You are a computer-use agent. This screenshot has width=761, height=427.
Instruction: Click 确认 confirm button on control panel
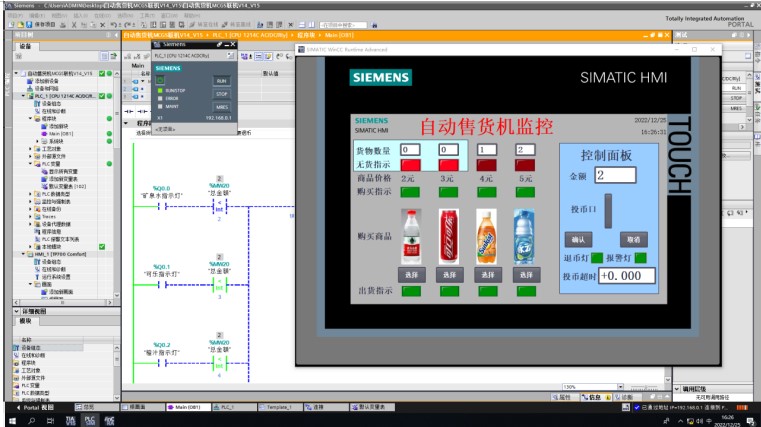click(x=578, y=240)
